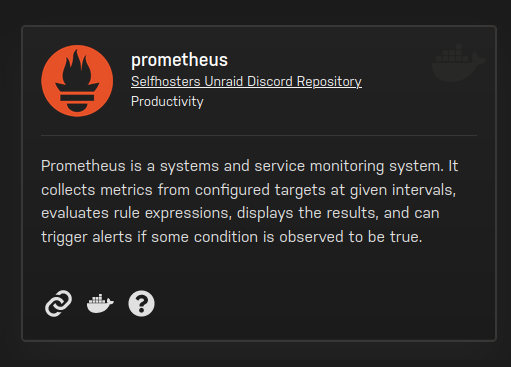Image resolution: width=511 pixels, height=367 pixels.
Task: Open Selfhosters Unraid Discord Repository link
Action: point(246,82)
